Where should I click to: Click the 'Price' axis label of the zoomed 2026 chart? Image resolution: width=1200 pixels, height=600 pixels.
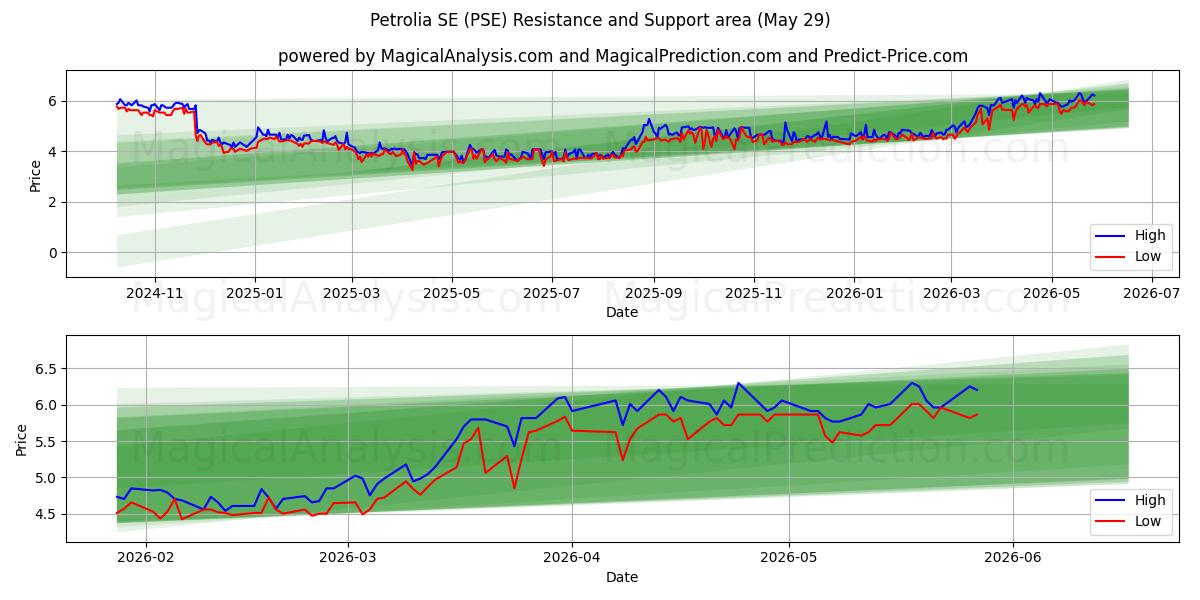(22, 440)
